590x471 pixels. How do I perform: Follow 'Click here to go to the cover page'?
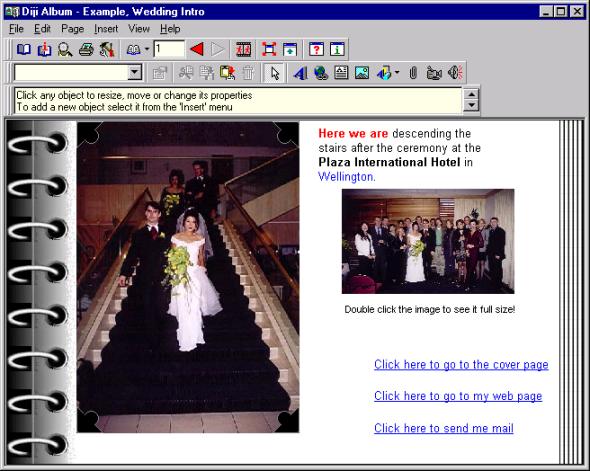(x=461, y=365)
